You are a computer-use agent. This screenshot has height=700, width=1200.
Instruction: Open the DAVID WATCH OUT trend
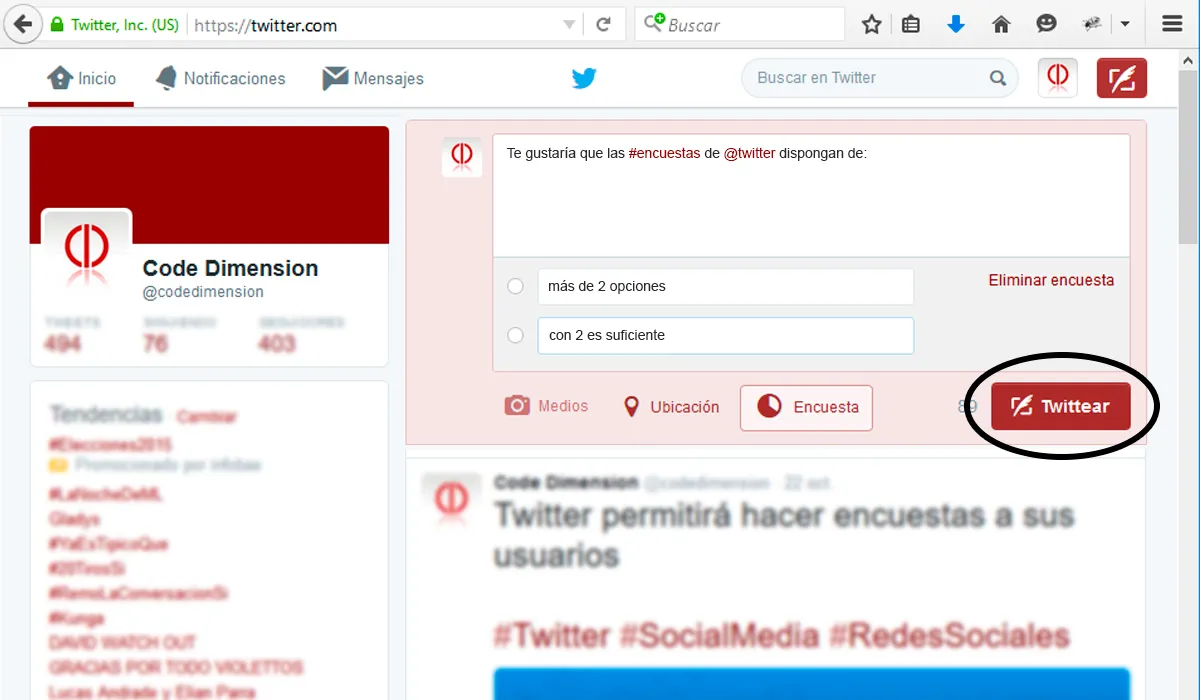[x=122, y=642]
